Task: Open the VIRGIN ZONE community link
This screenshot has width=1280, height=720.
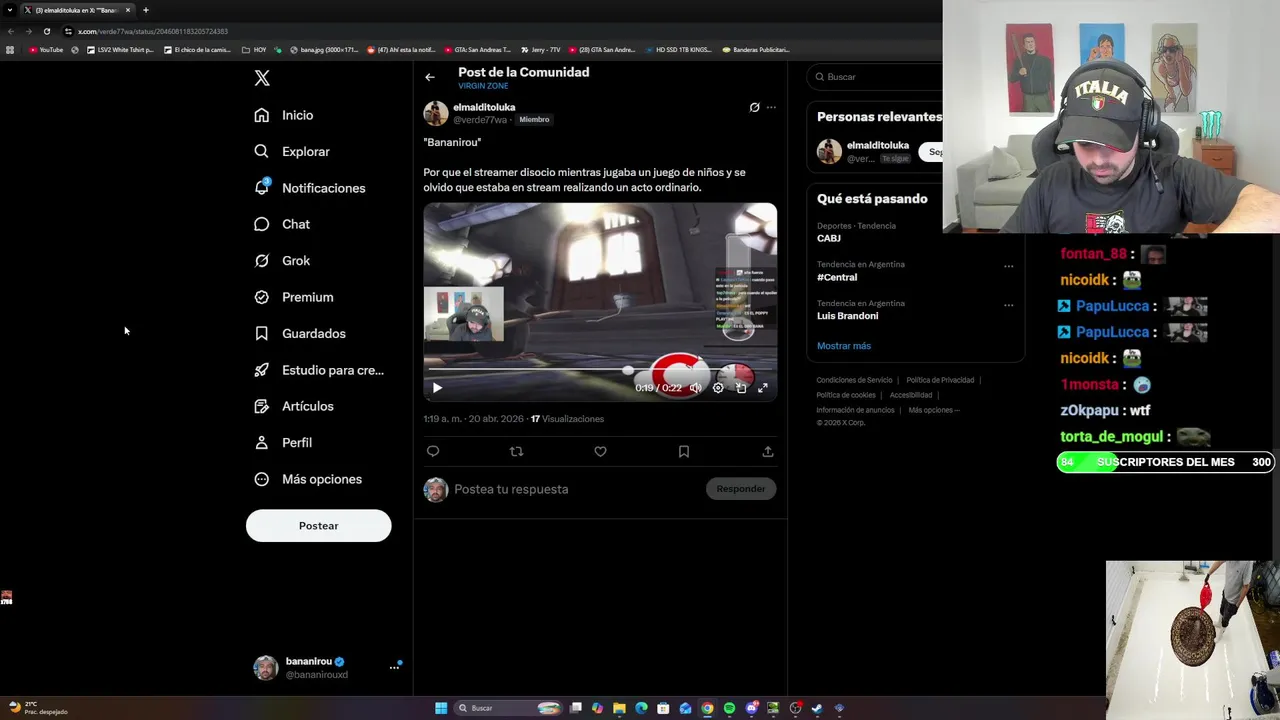Action: point(483,86)
